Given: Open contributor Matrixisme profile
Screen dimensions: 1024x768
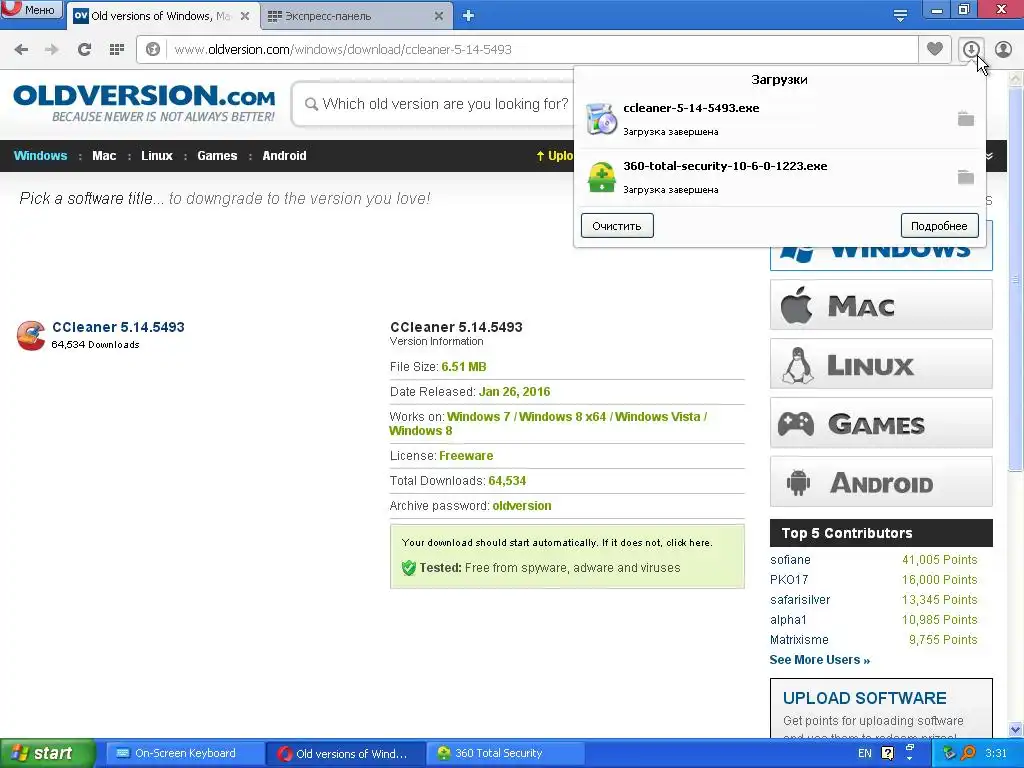Looking at the screenshot, I should [x=799, y=639].
